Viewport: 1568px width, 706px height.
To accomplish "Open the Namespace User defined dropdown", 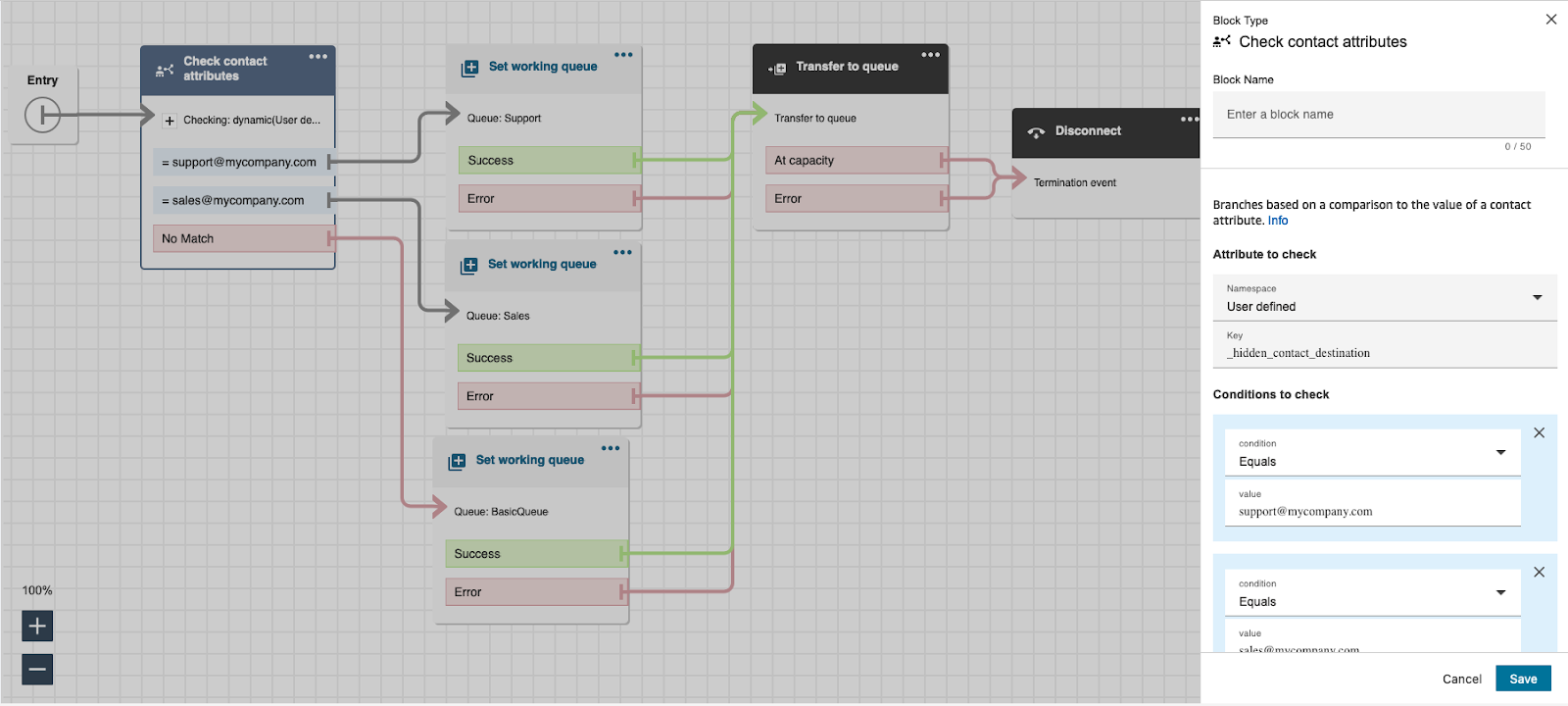I will click(x=1384, y=298).
